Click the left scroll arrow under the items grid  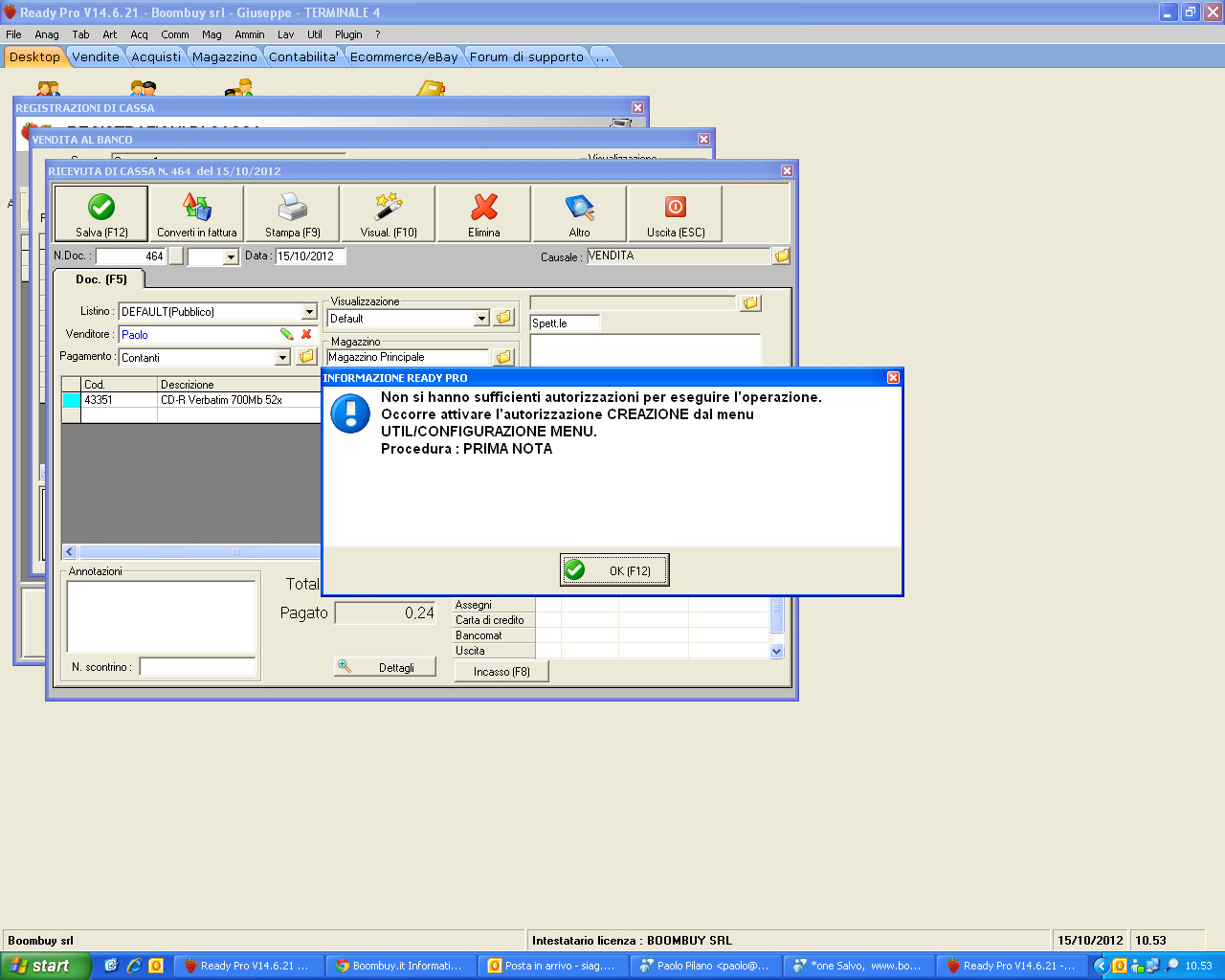[x=69, y=552]
